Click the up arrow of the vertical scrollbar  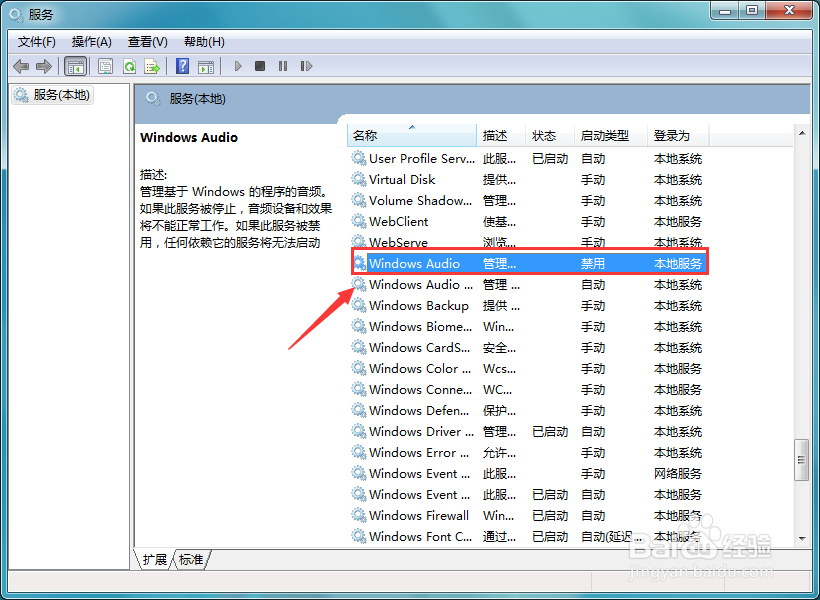(x=802, y=133)
